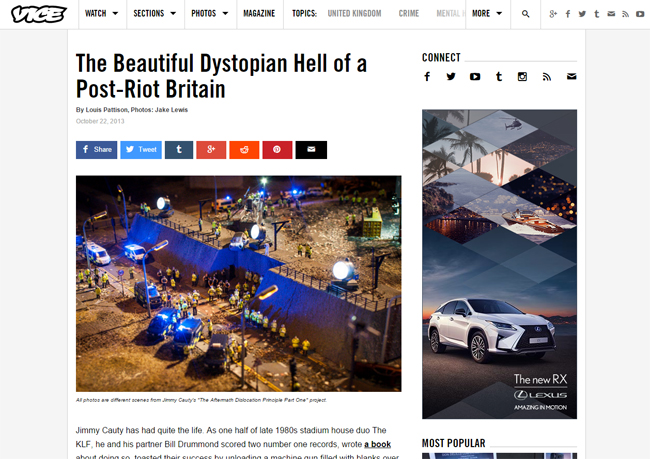Viewport: 650px width, 459px height.
Task: Share article on Facebook
Action: point(96,150)
